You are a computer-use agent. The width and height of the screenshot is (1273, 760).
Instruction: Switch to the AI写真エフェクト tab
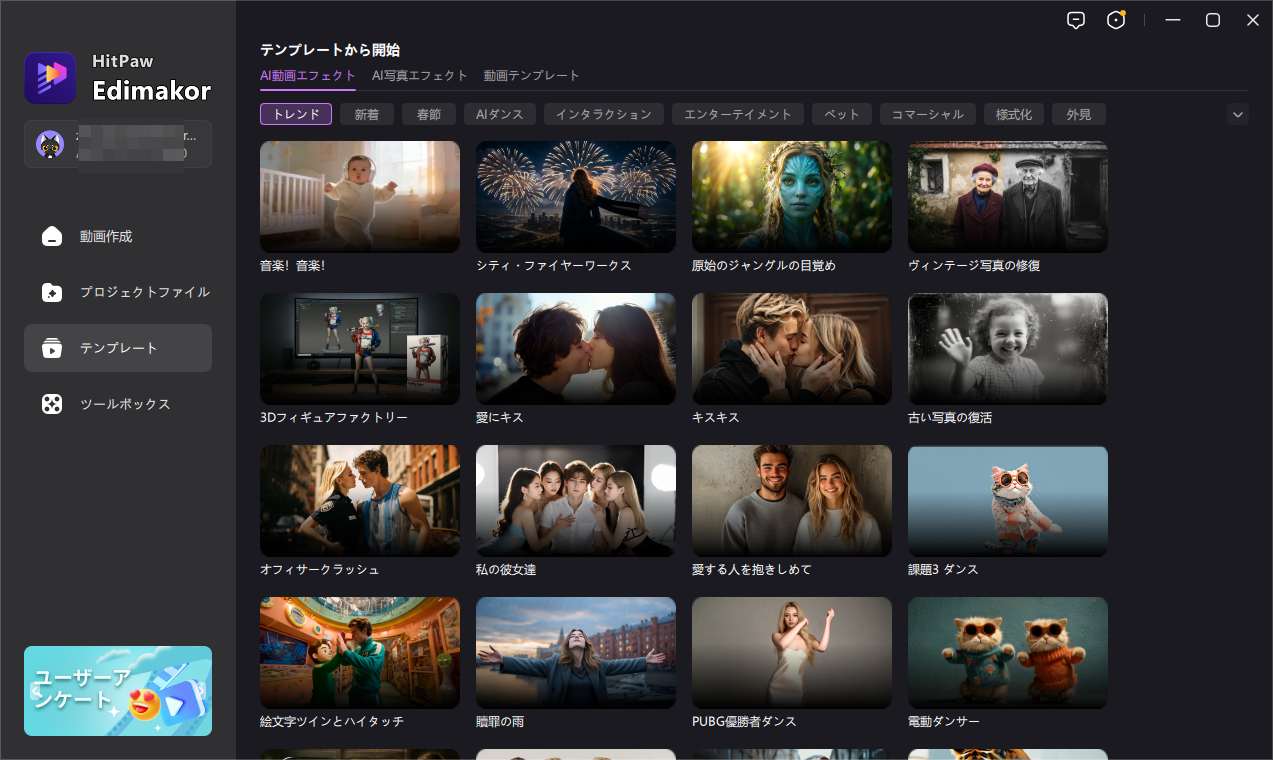click(x=420, y=75)
